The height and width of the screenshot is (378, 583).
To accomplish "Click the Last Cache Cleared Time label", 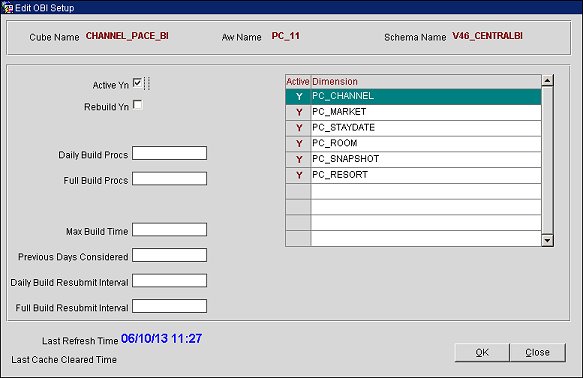I will [x=64, y=360].
